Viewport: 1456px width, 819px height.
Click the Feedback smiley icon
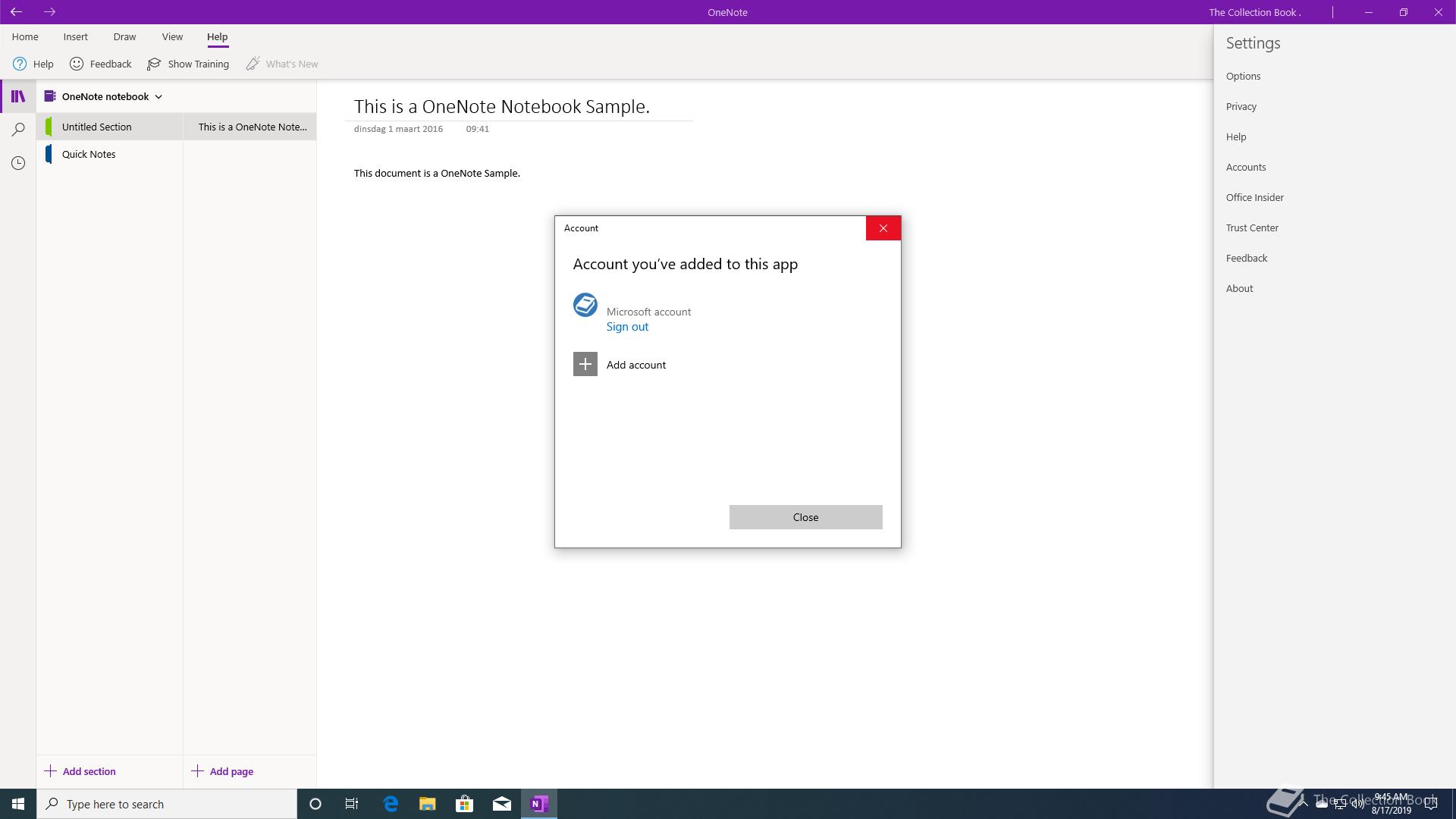(77, 64)
